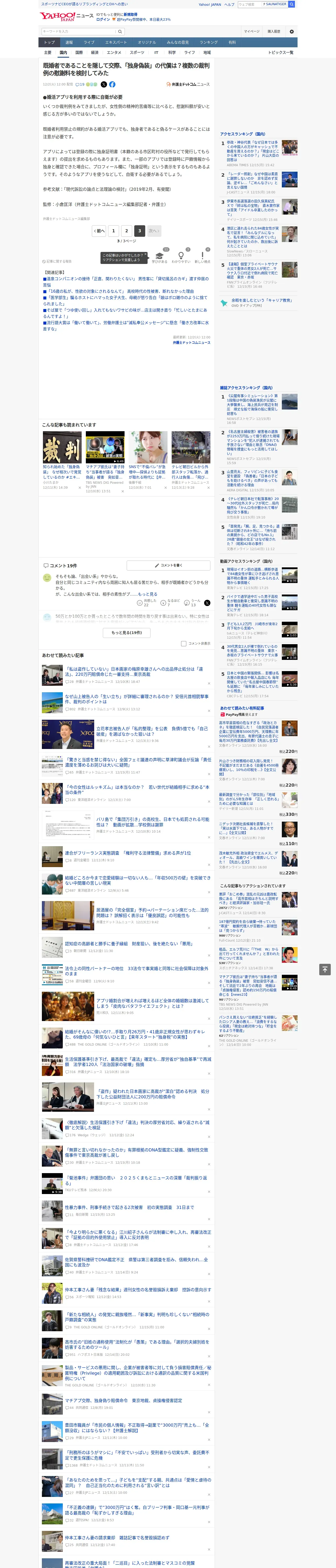Dismiss the 知られ始めた独身偽装 recommended card
This screenshot has height=1568, width=336.
[79, 488]
